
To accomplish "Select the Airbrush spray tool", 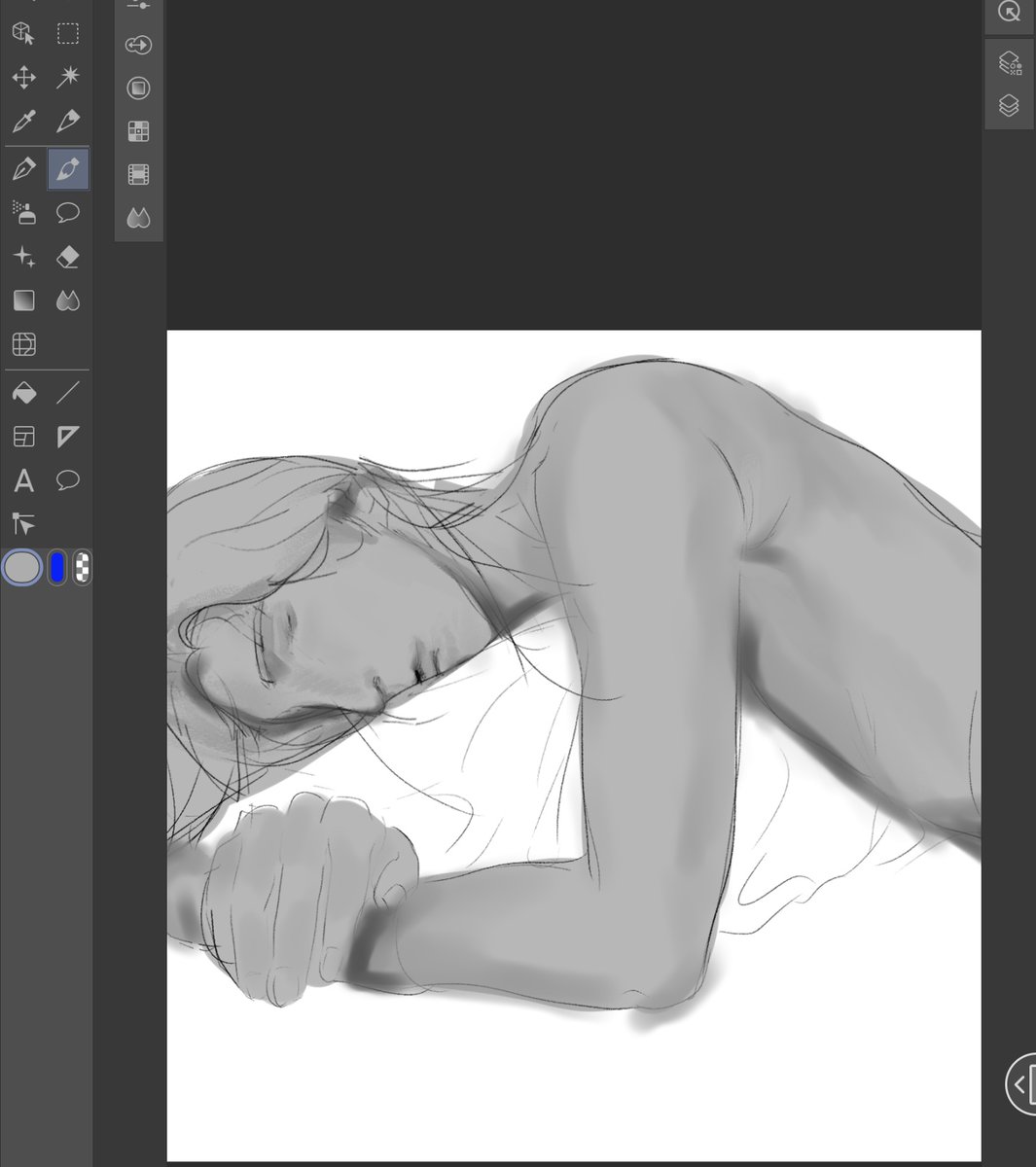I will [23, 212].
